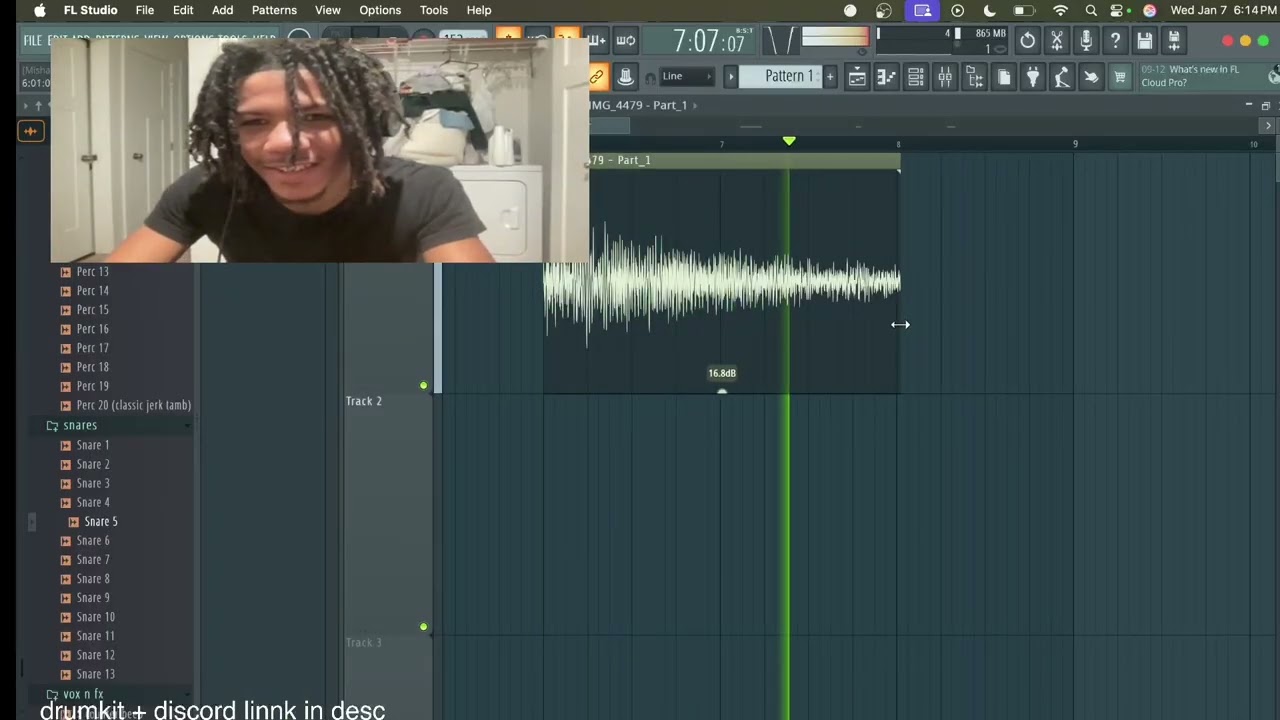The image size is (1280, 720).
Task: Open the File menu in menu bar
Action: 145,10
